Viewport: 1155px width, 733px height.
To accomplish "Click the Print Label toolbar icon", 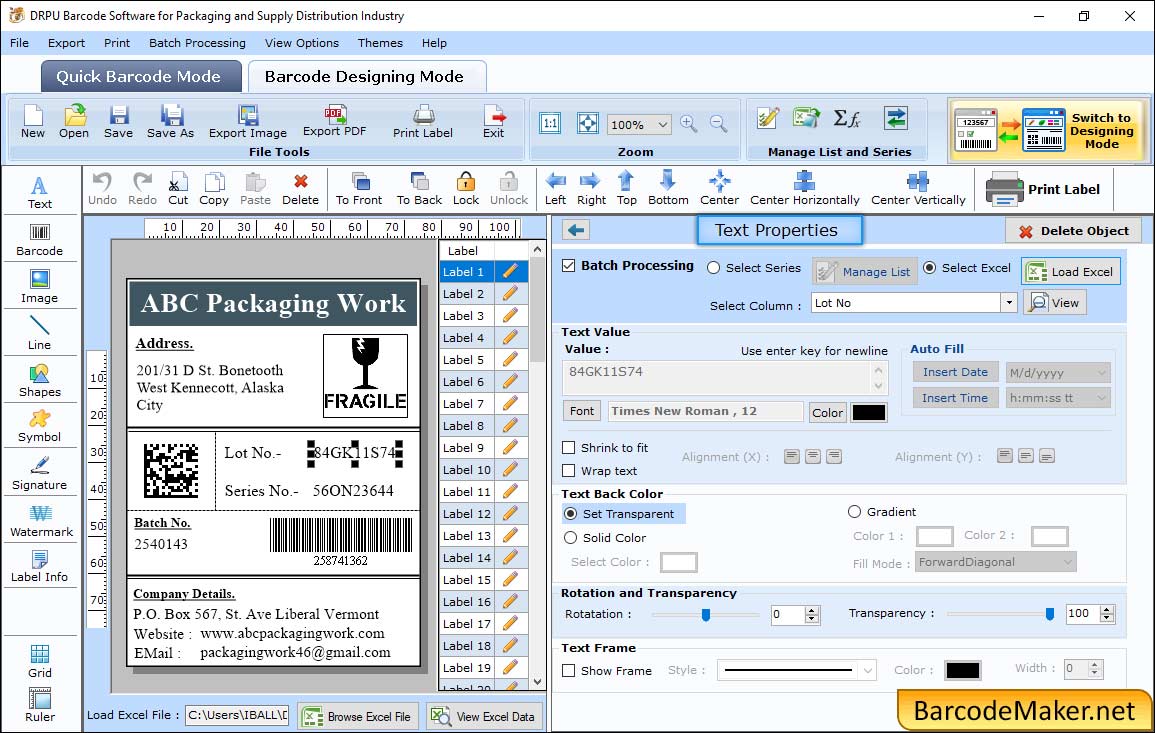I will 423,121.
